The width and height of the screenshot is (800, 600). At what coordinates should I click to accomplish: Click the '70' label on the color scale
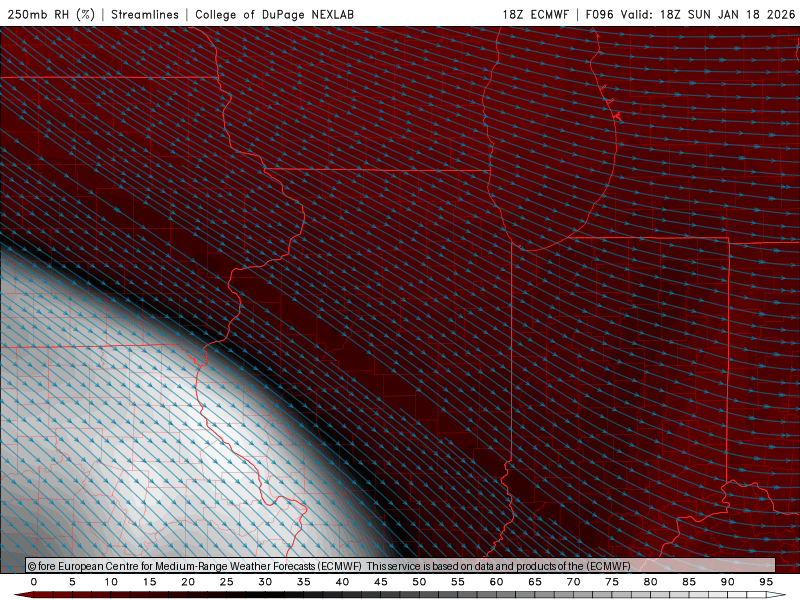pos(573,582)
